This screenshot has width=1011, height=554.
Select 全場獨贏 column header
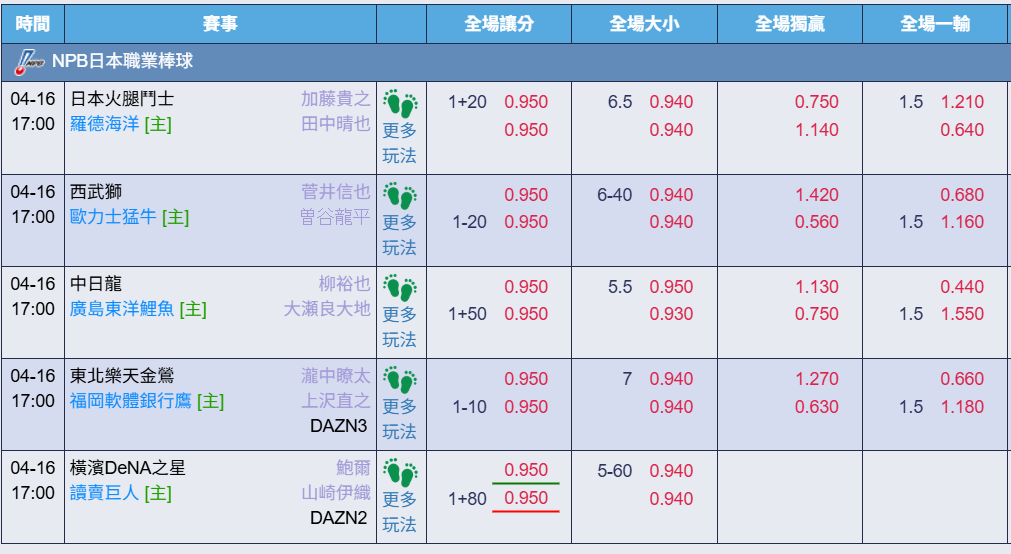pyautogui.click(x=790, y=24)
